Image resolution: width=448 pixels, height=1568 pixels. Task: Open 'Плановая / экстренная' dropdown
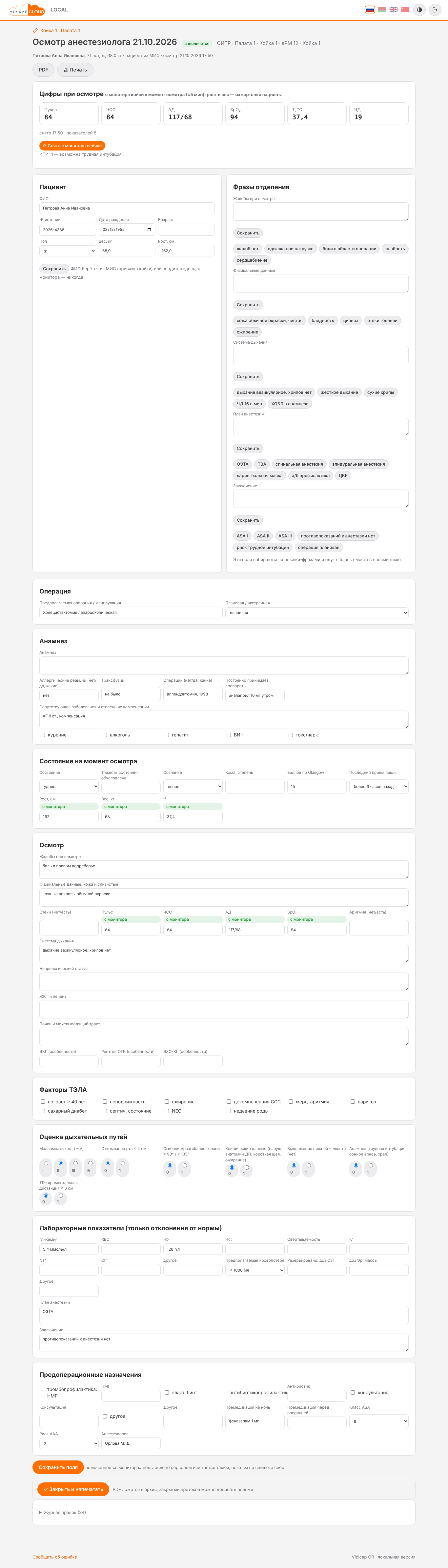(x=317, y=613)
